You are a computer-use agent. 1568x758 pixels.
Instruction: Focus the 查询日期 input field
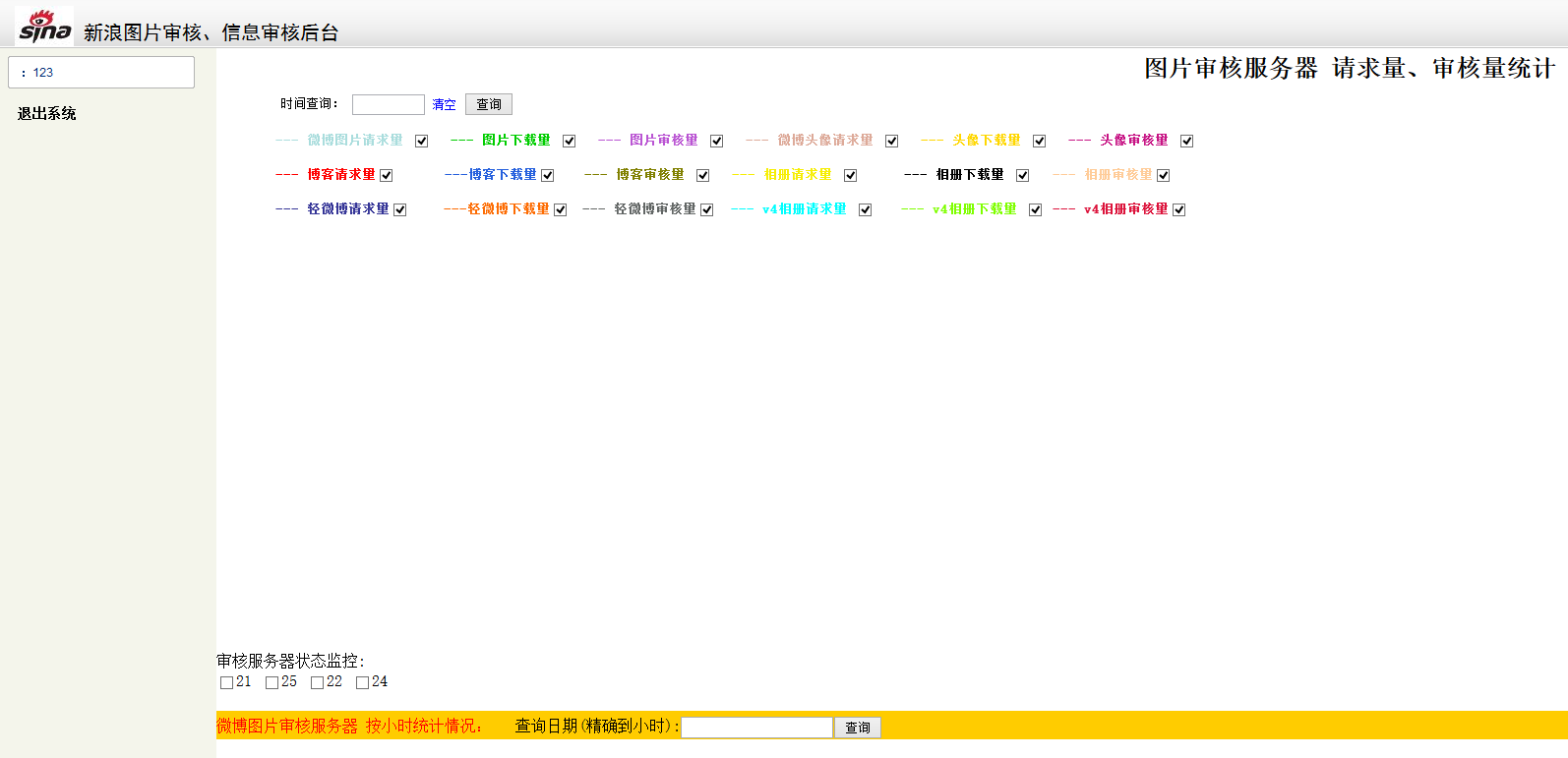pos(756,728)
